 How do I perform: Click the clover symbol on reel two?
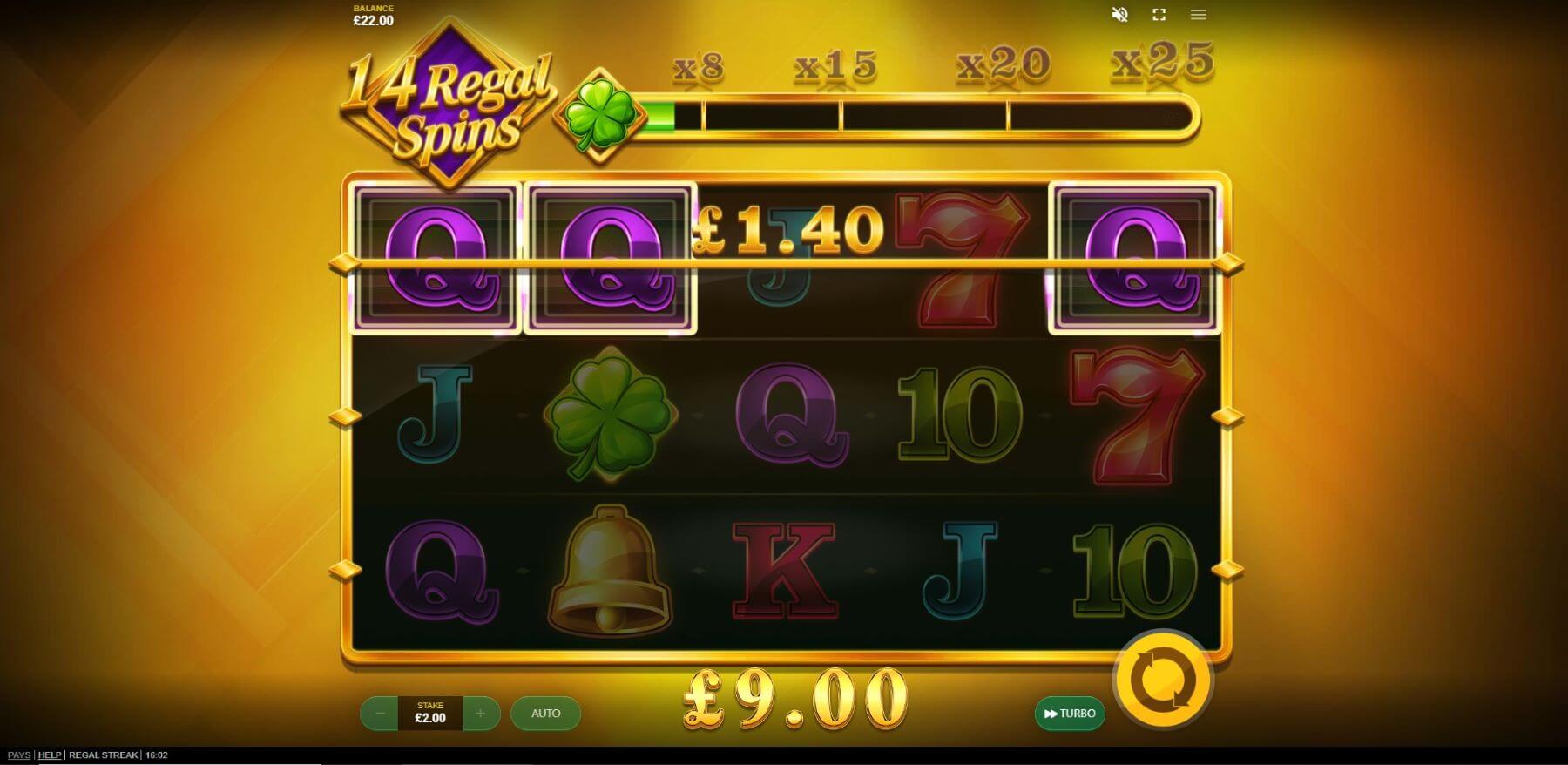pos(610,415)
